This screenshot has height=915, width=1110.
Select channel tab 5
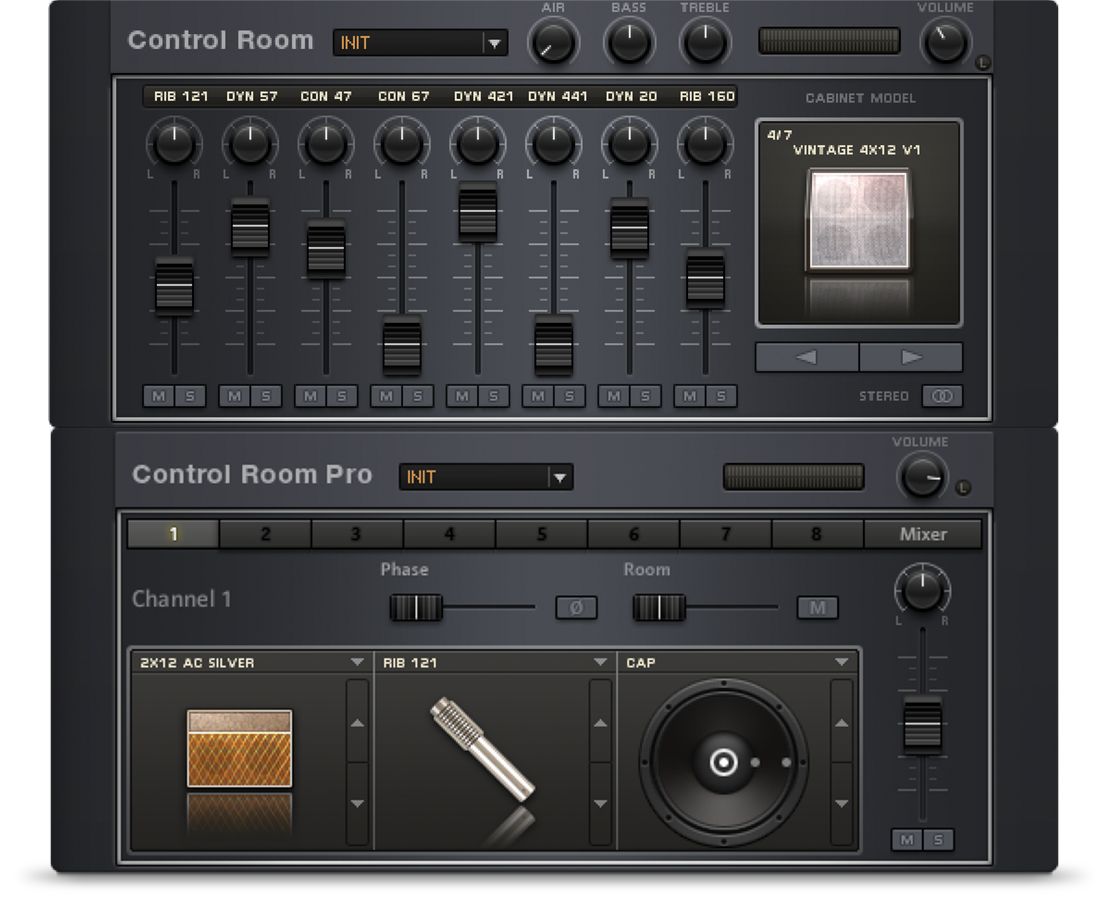[541, 534]
